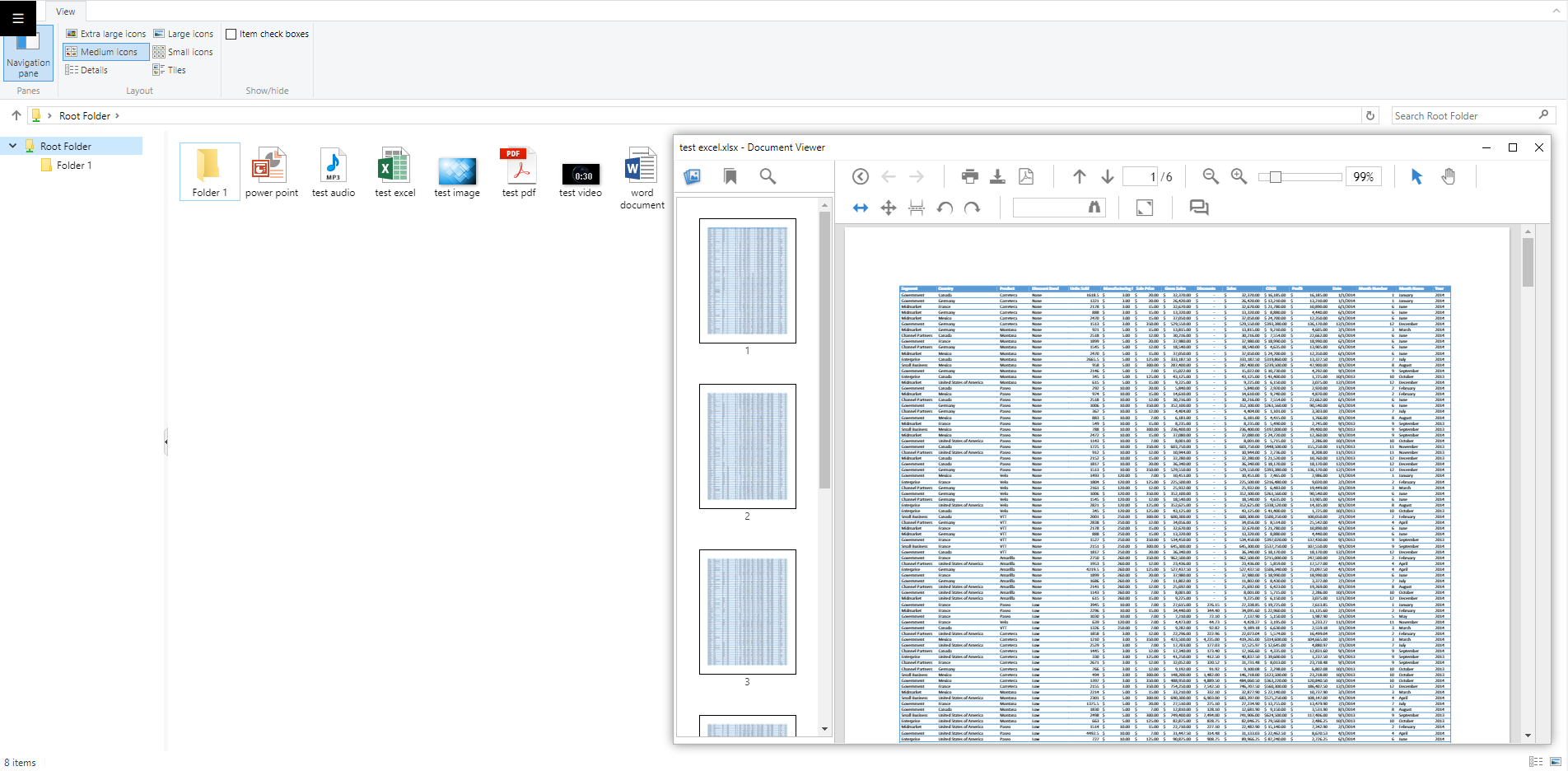
Task: Click the page number input field
Action: click(1141, 177)
